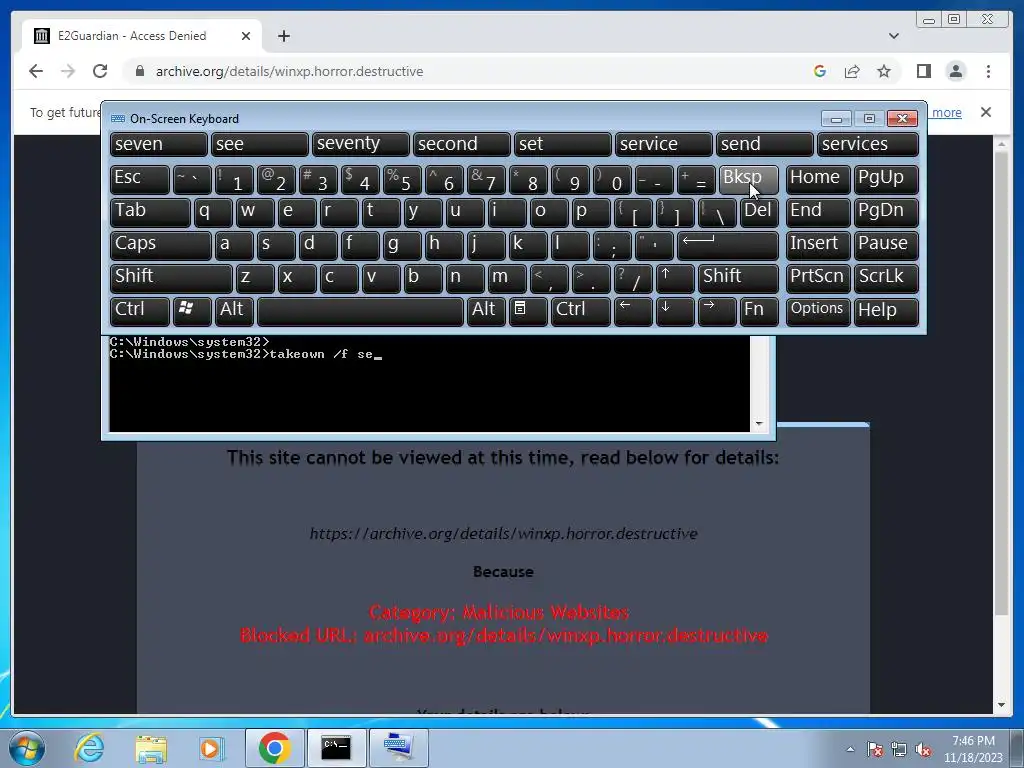Toggle the left Ctrl key

[140, 312]
